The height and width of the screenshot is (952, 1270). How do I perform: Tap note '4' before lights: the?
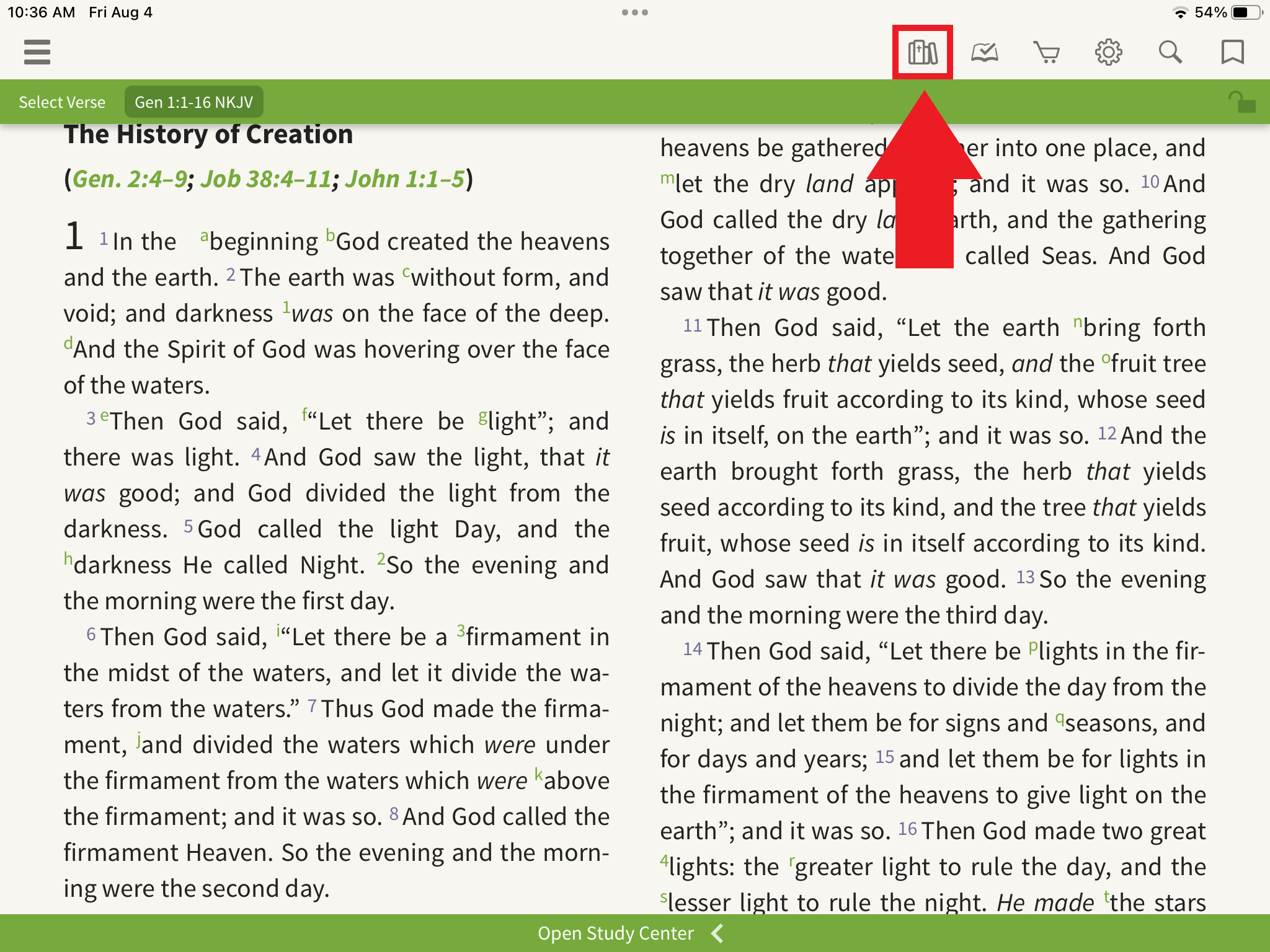[664, 861]
